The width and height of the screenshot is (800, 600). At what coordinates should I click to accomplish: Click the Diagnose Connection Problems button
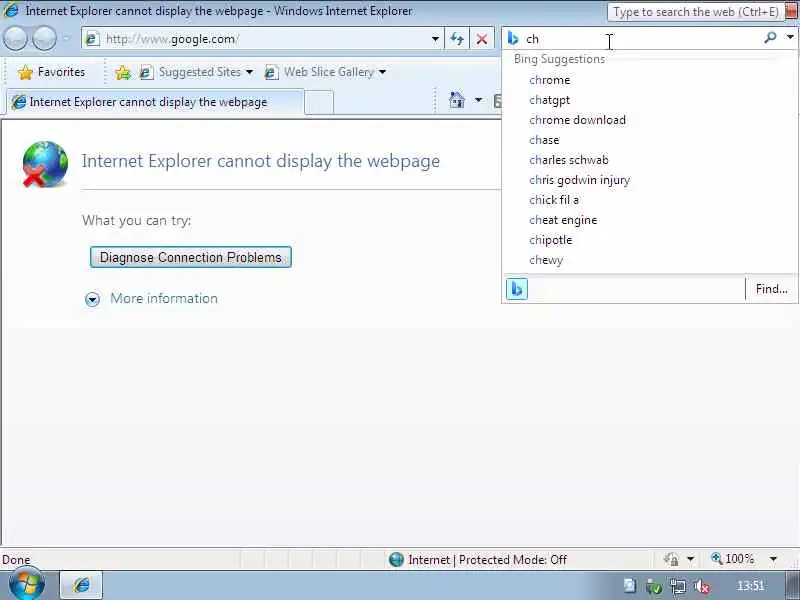pos(190,257)
